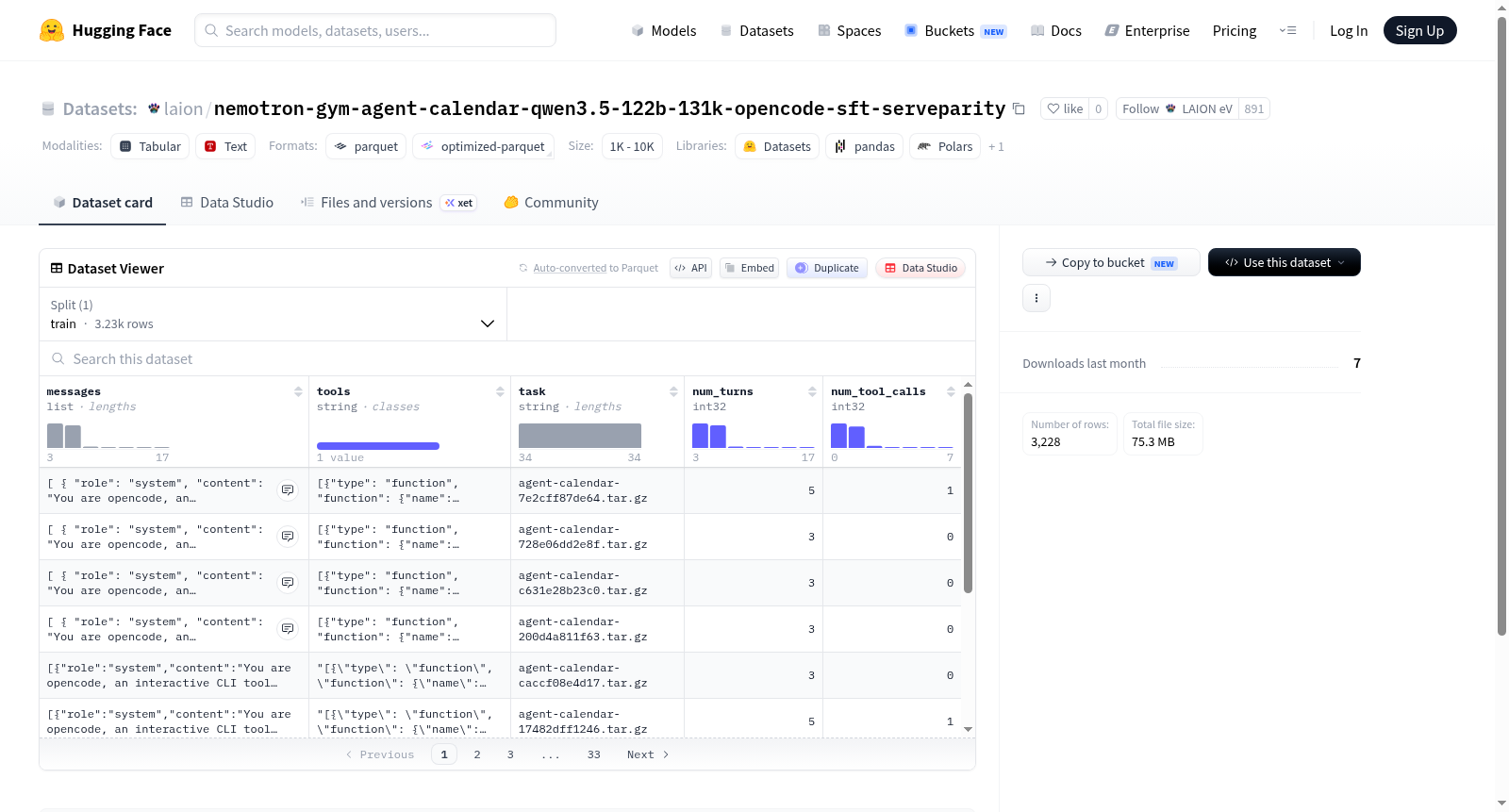Screen dimensions: 1509x812
Task: Click the Hugging Face logo icon
Action: point(52,30)
